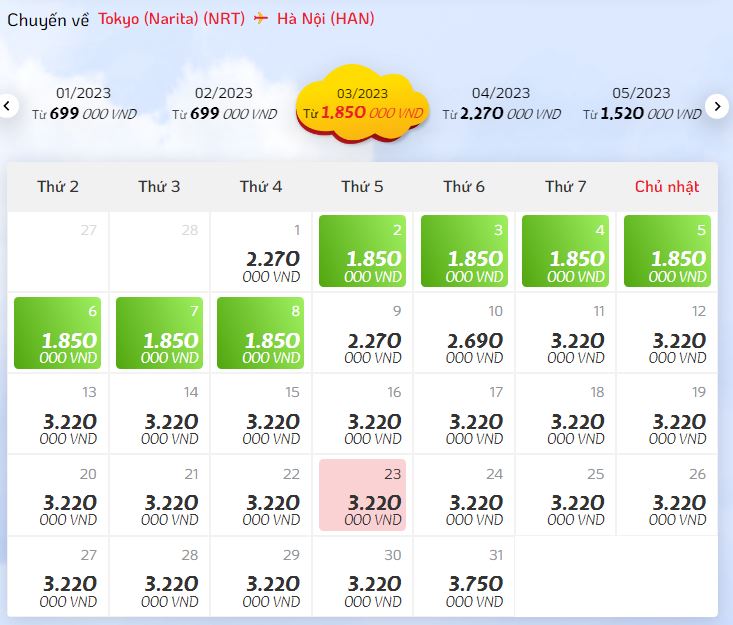
Task: Click the Thứ 7 column header
Action: point(566,187)
